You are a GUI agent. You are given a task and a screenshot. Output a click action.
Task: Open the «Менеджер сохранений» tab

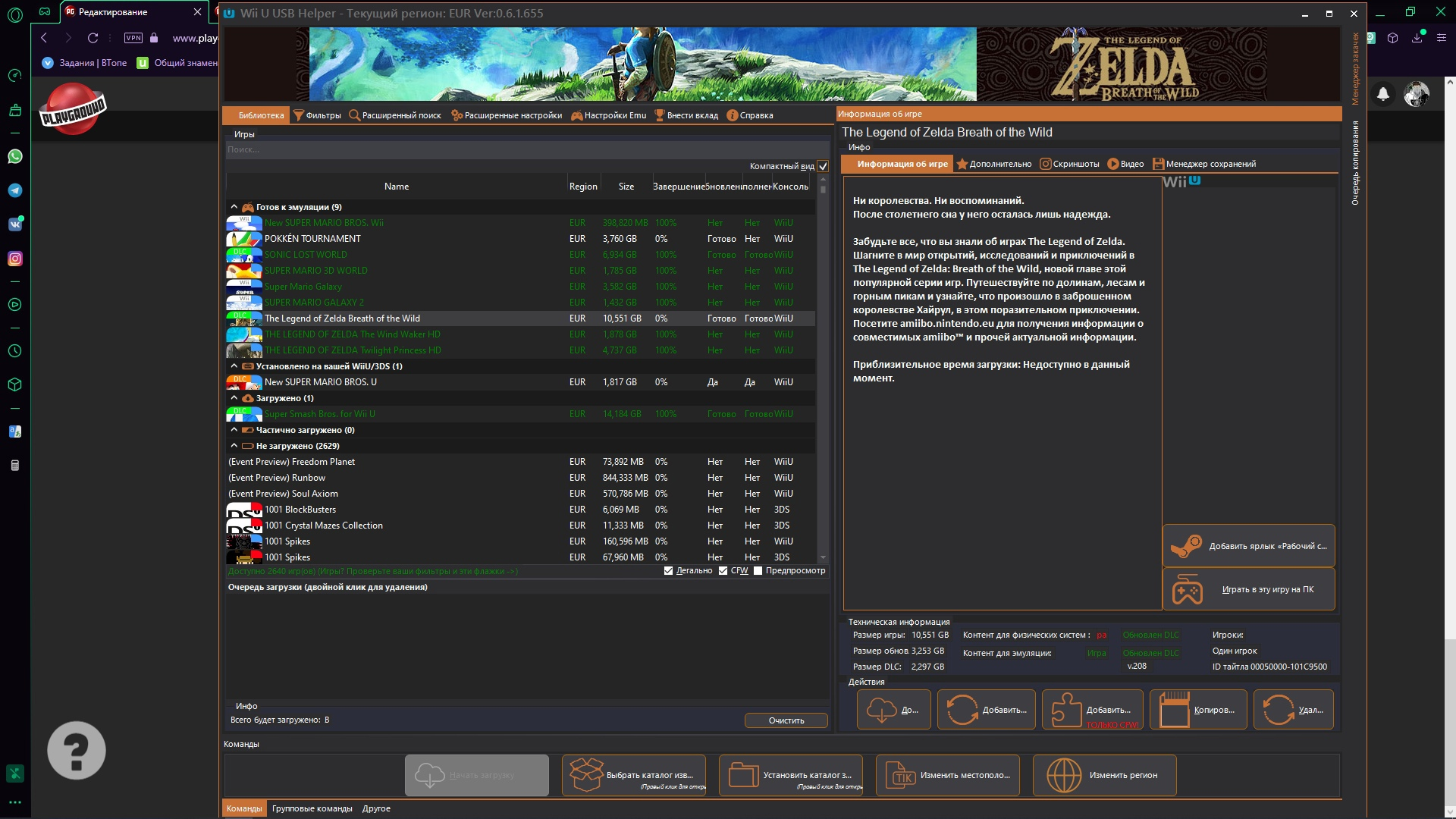point(1204,164)
